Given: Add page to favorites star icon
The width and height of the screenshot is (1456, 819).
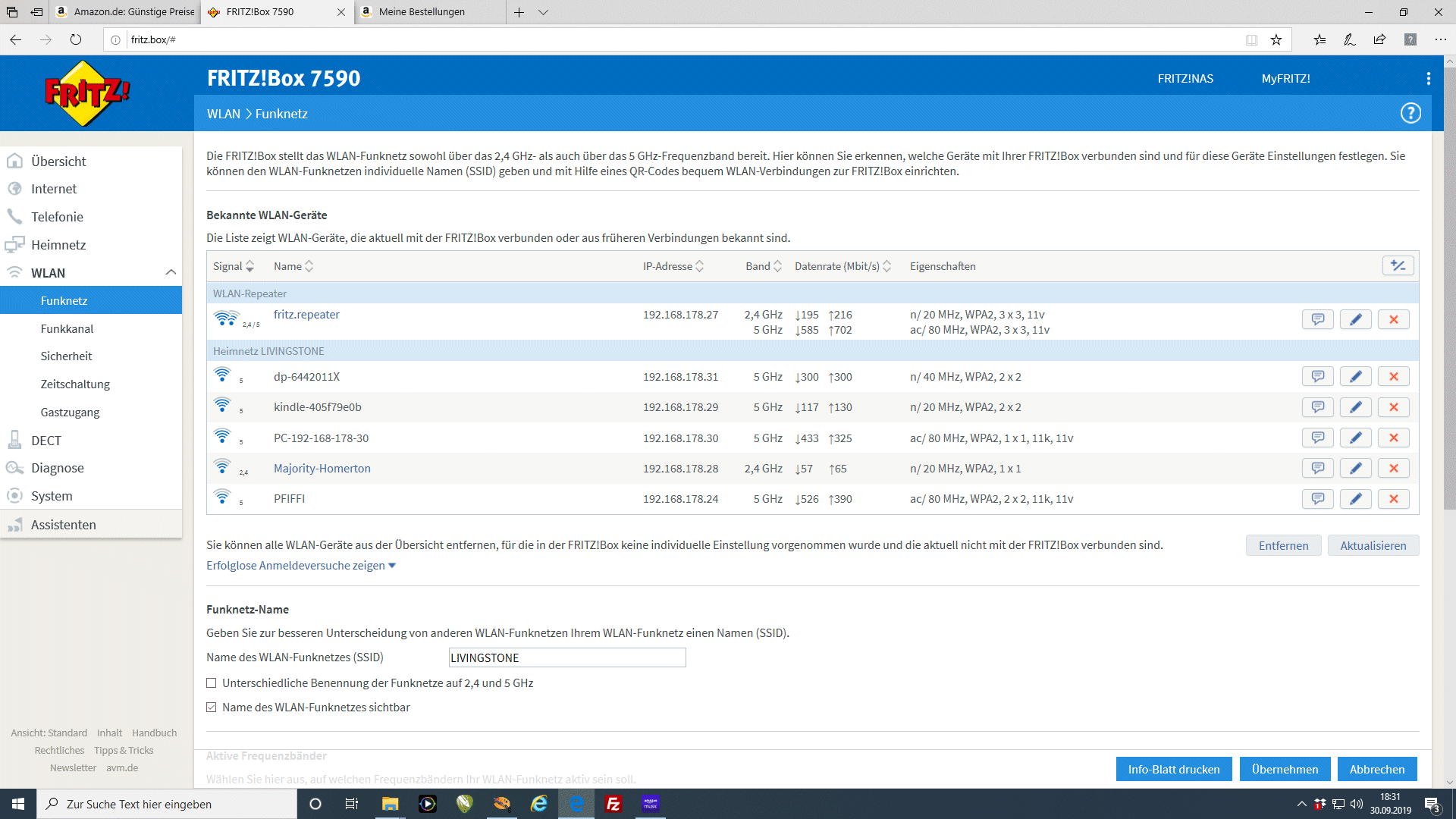Looking at the screenshot, I should coord(1276,39).
